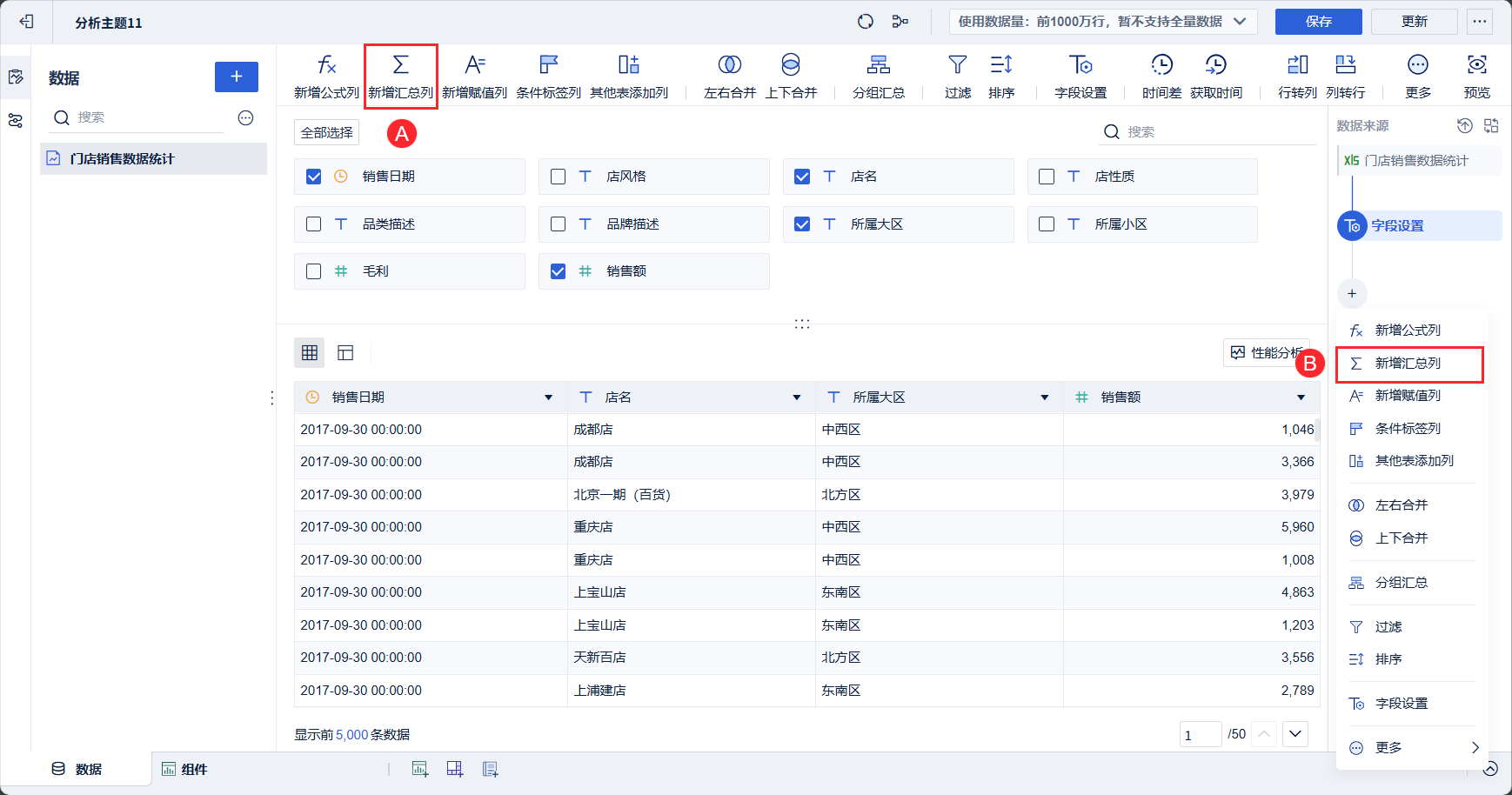Image resolution: width=1512 pixels, height=795 pixels.
Task: Check 毛利 field checkbox
Action: (x=314, y=271)
